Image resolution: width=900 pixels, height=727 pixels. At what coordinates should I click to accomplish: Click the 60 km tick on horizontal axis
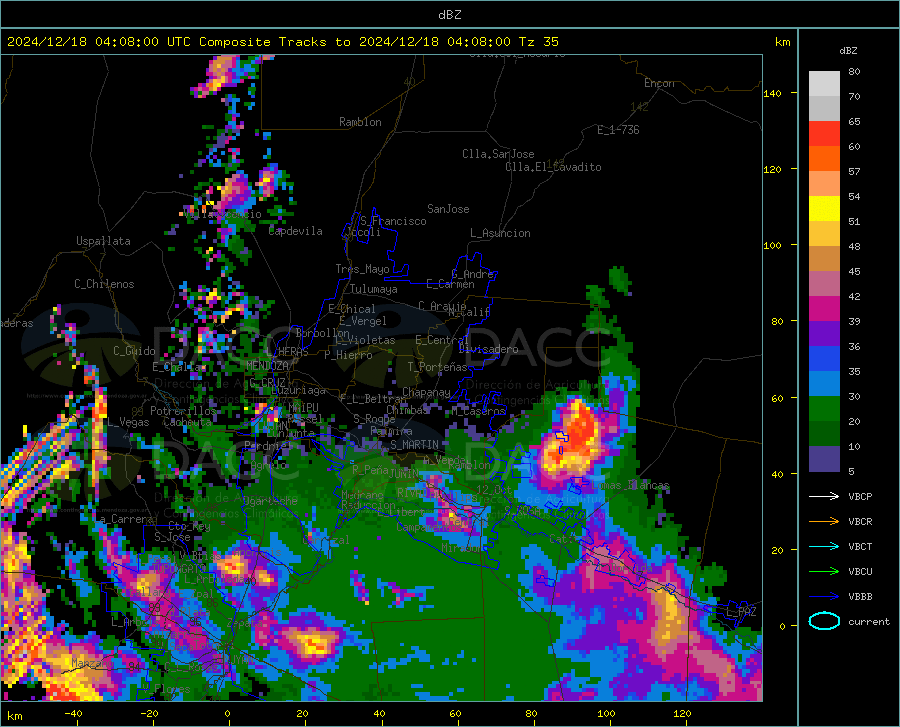pos(455,713)
